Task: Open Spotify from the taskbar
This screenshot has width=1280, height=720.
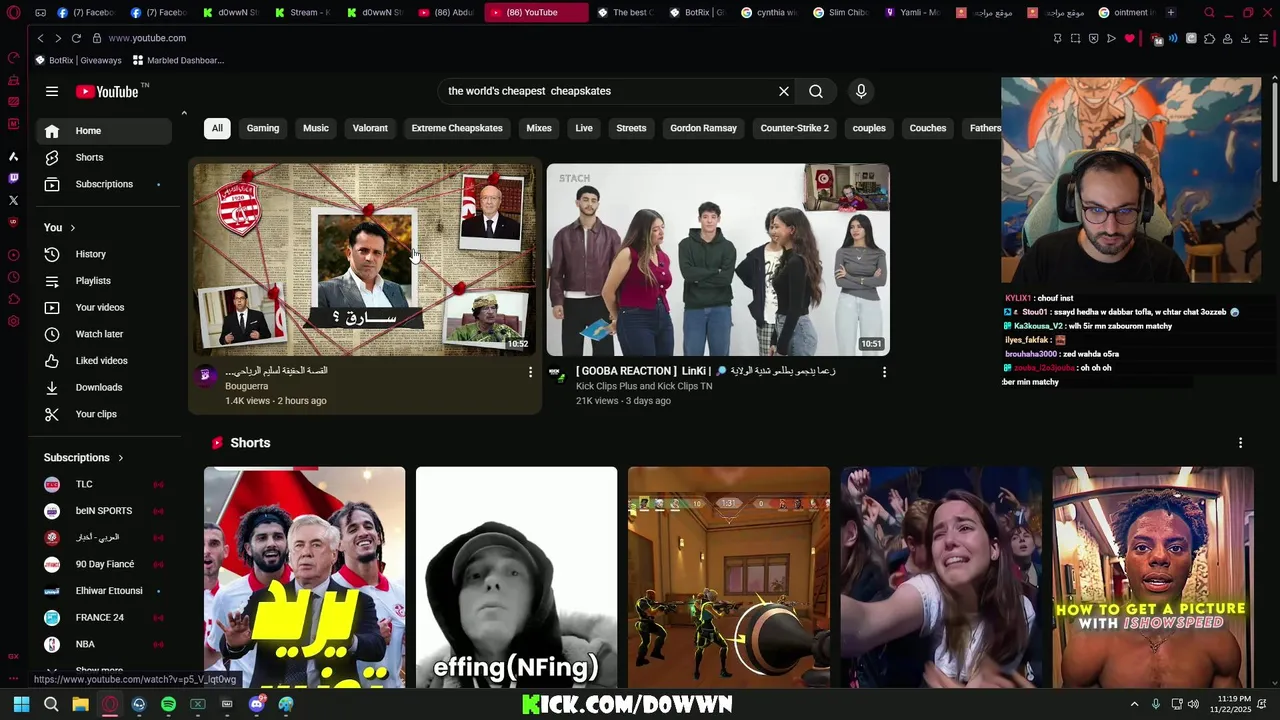Action: tap(168, 704)
